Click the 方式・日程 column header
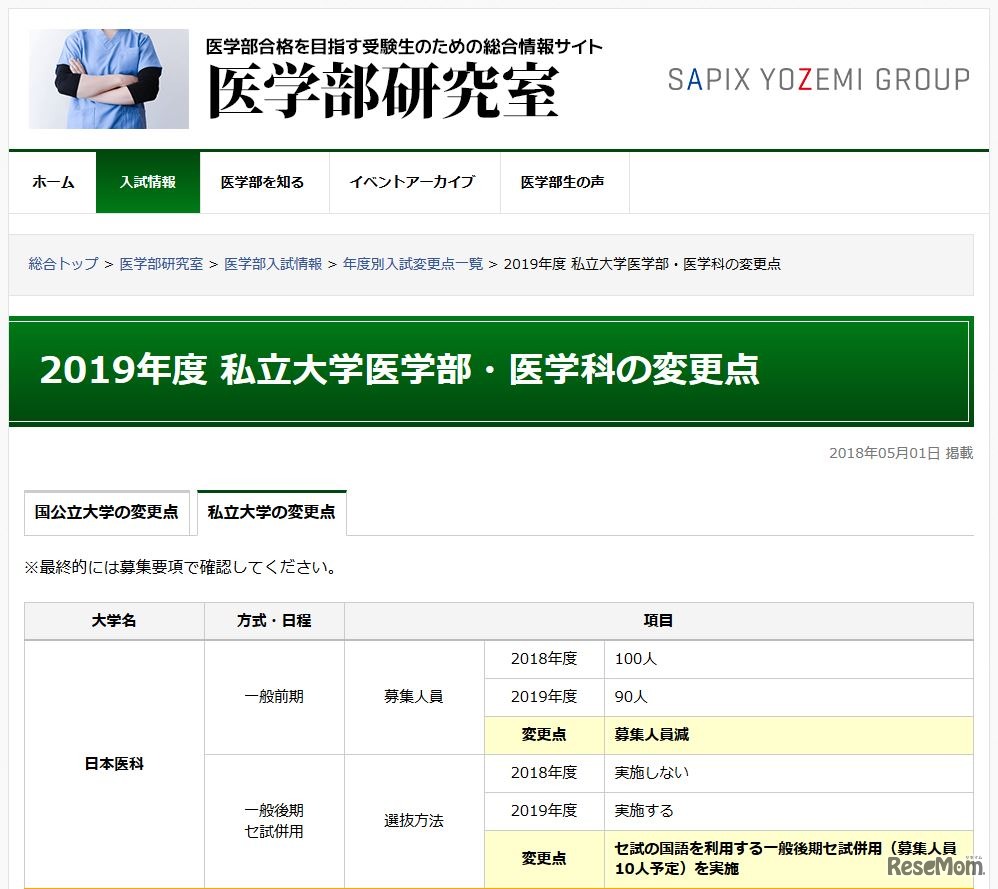The width and height of the screenshot is (998, 889). click(x=274, y=621)
